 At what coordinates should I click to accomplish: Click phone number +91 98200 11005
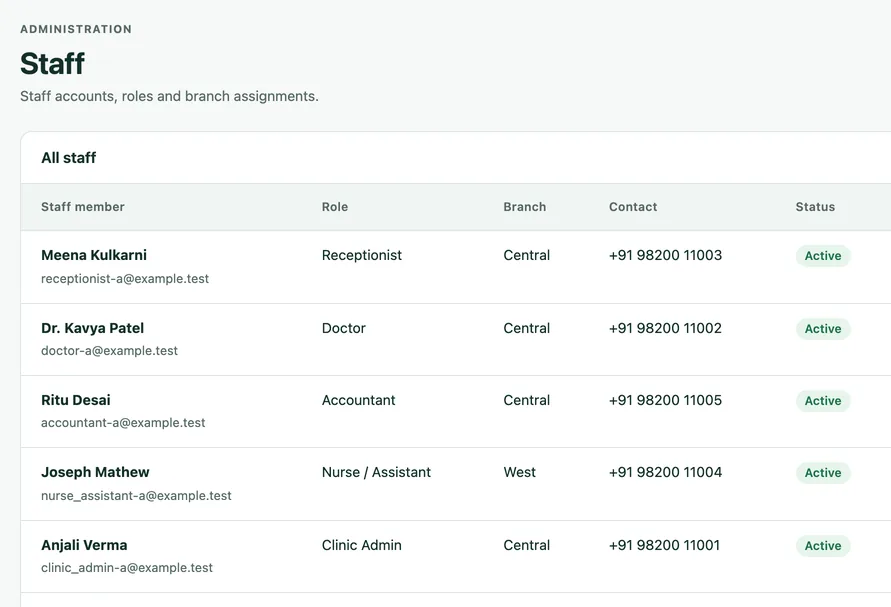pyautogui.click(x=665, y=400)
